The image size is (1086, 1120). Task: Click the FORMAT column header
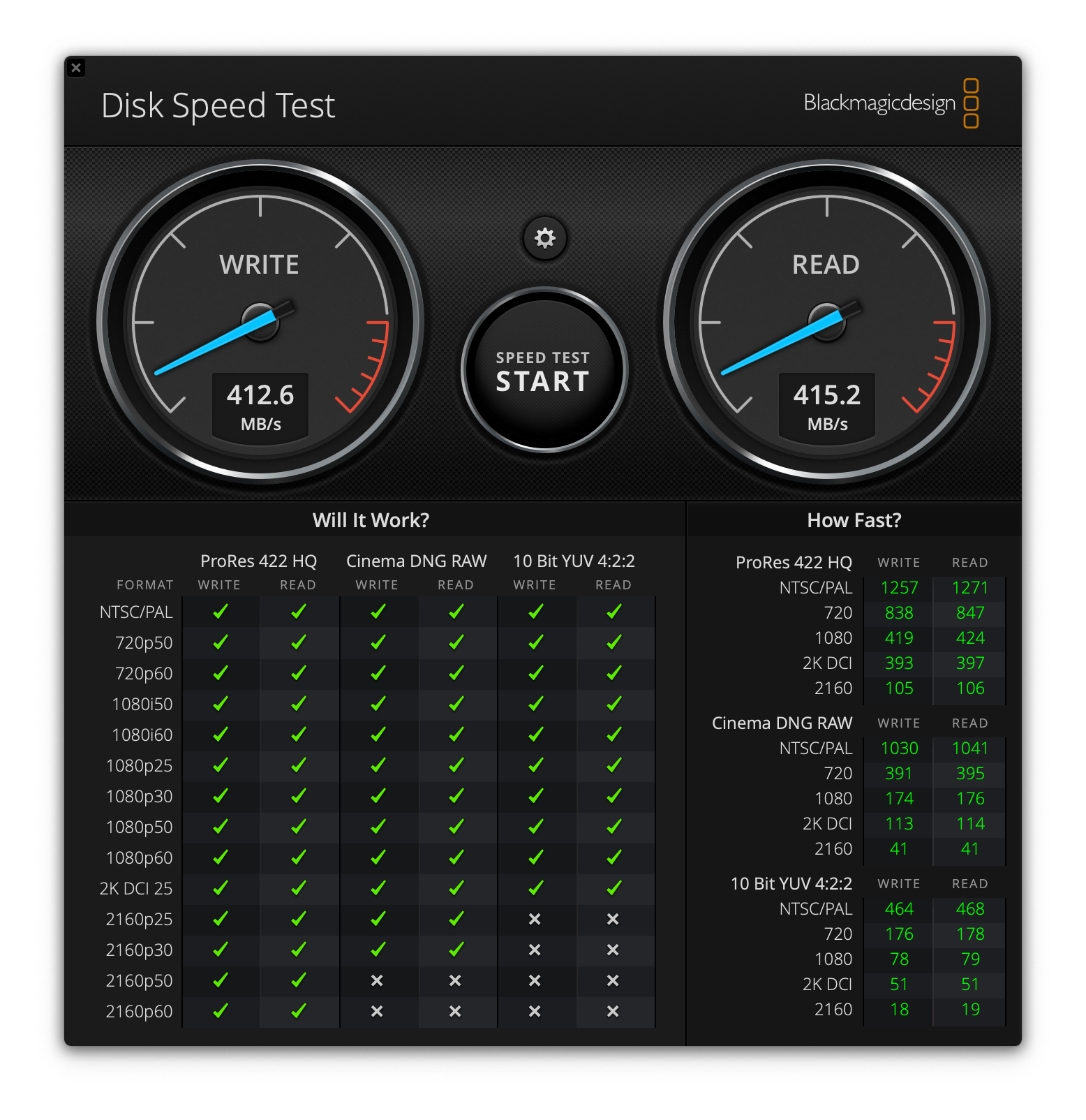click(144, 585)
